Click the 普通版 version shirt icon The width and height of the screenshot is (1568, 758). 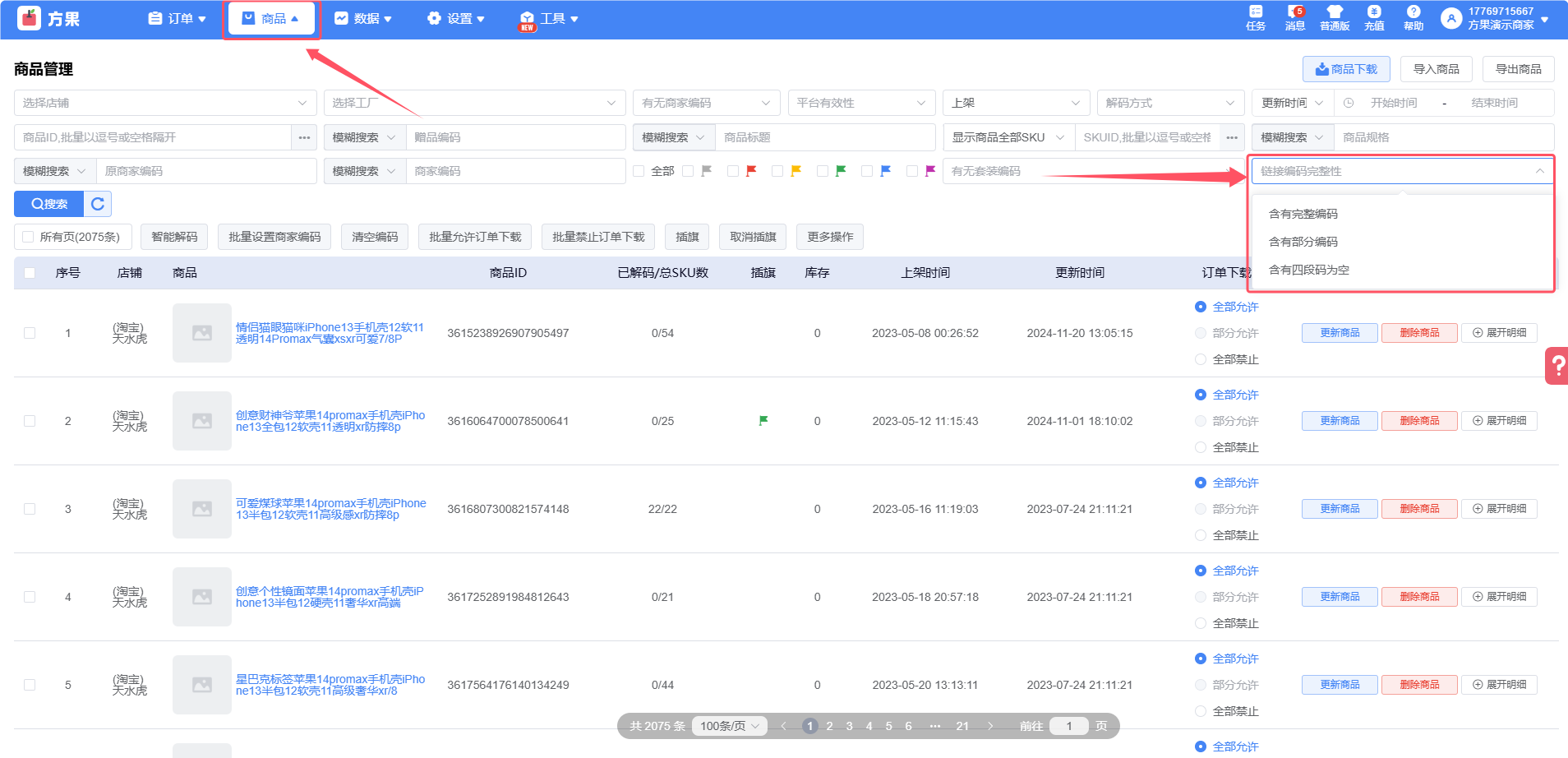coord(1335,17)
